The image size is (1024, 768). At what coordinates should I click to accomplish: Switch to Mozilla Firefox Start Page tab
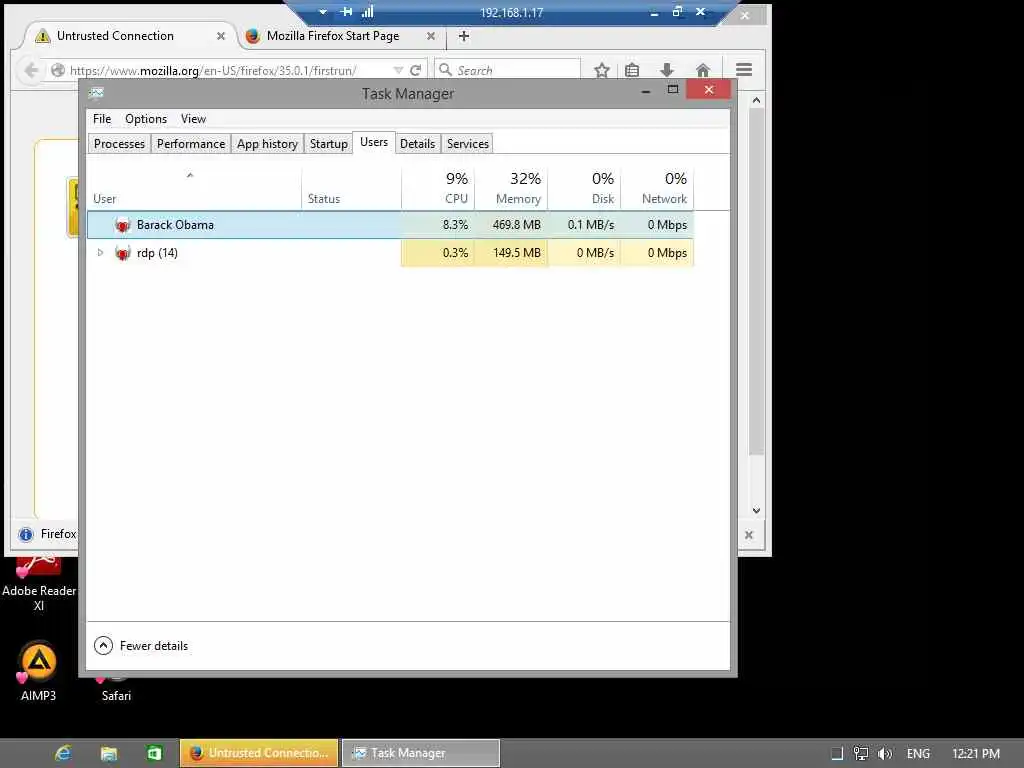332,36
